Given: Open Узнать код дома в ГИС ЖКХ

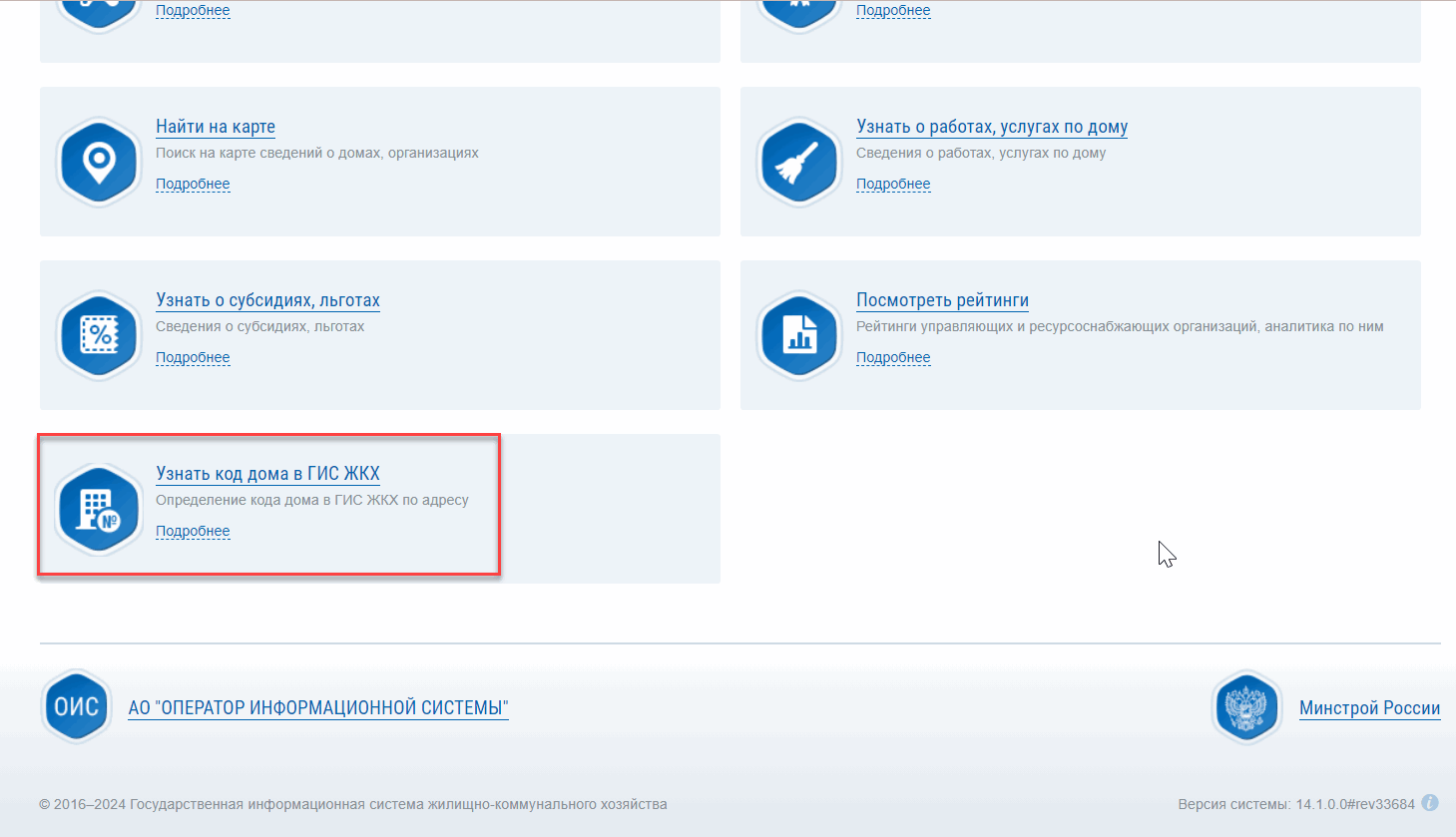Looking at the screenshot, I should pyautogui.click(x=267, y=474).
